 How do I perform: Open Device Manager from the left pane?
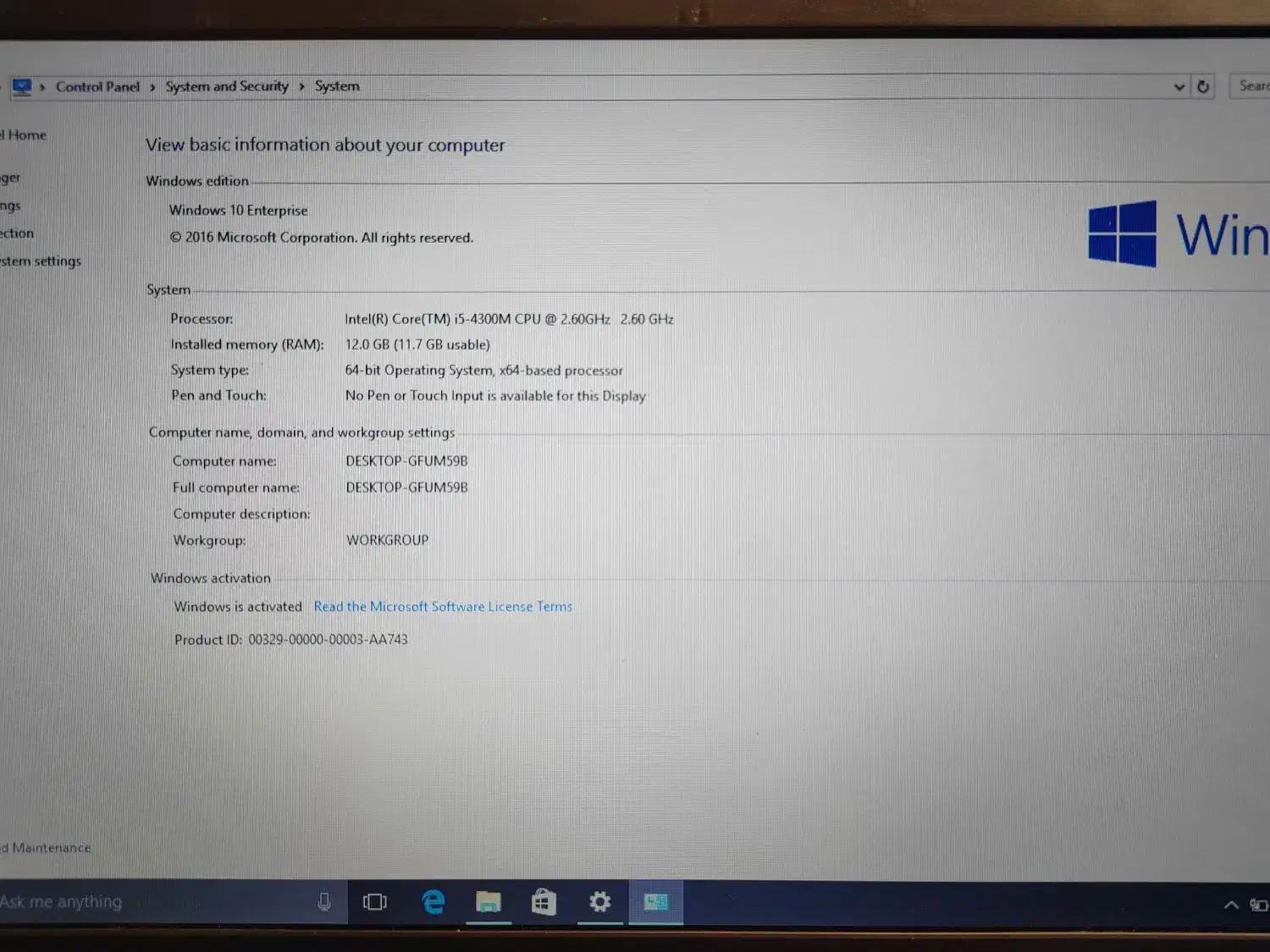[8, 177]
